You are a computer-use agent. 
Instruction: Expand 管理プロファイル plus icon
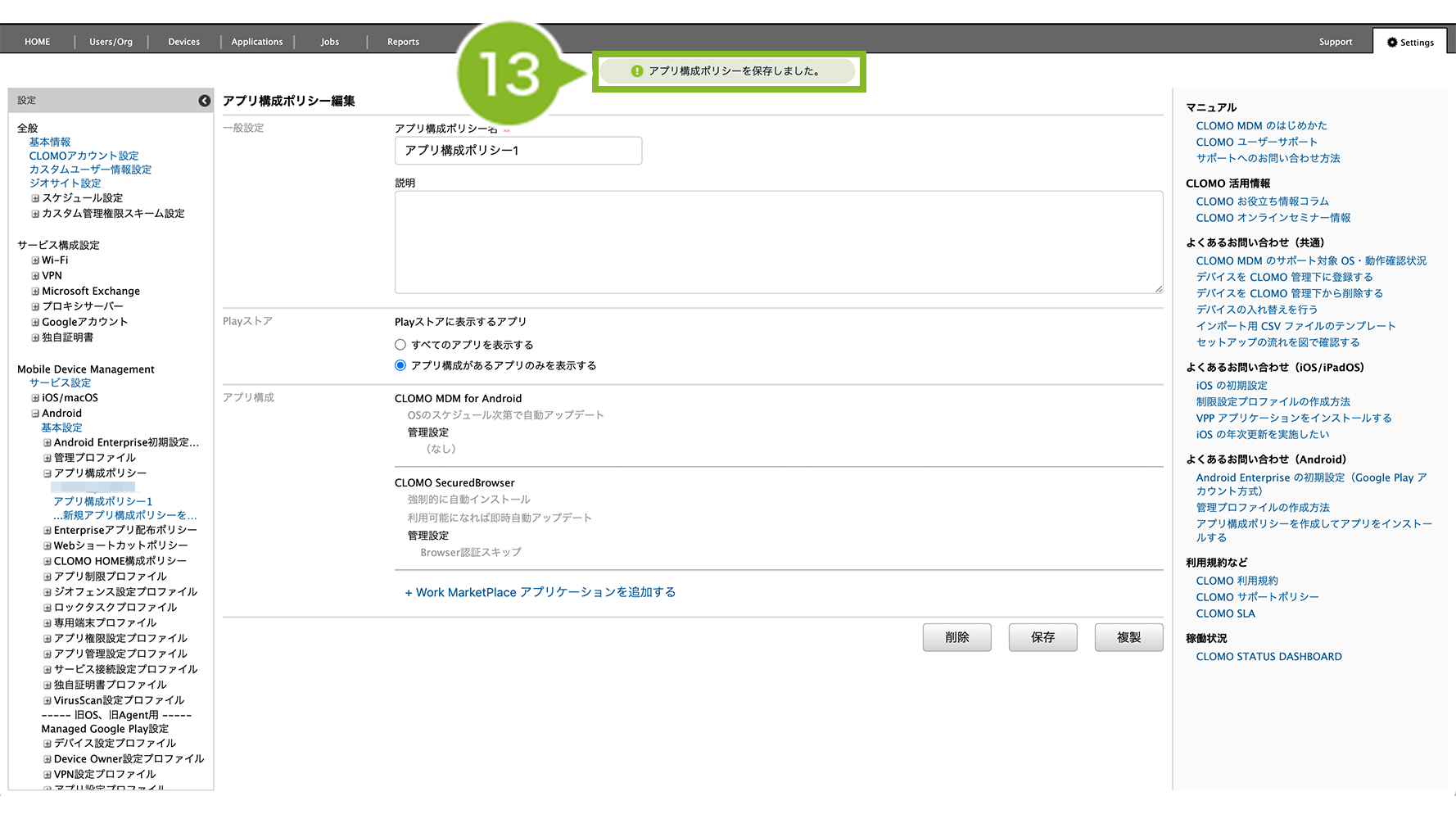47,458
